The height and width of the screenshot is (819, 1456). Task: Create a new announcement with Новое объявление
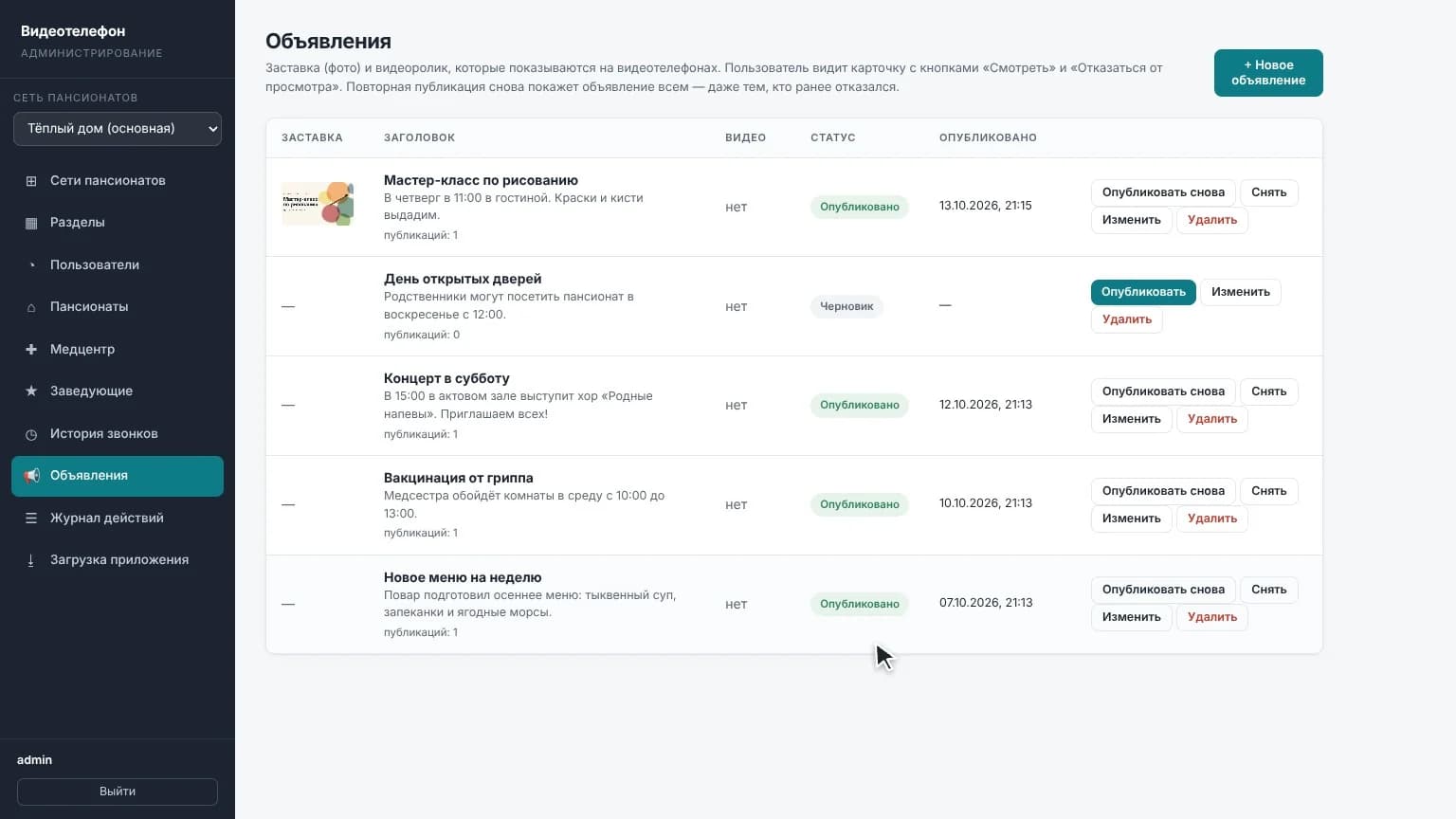click(x=1268, y=73)
